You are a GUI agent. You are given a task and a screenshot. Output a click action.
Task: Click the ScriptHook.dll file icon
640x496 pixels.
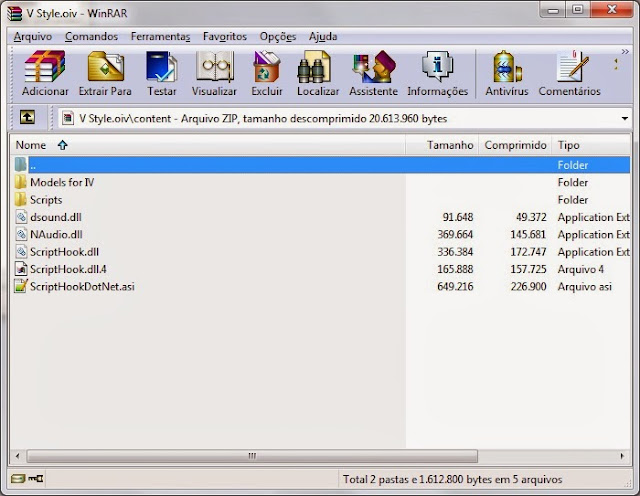coord(21,251)
